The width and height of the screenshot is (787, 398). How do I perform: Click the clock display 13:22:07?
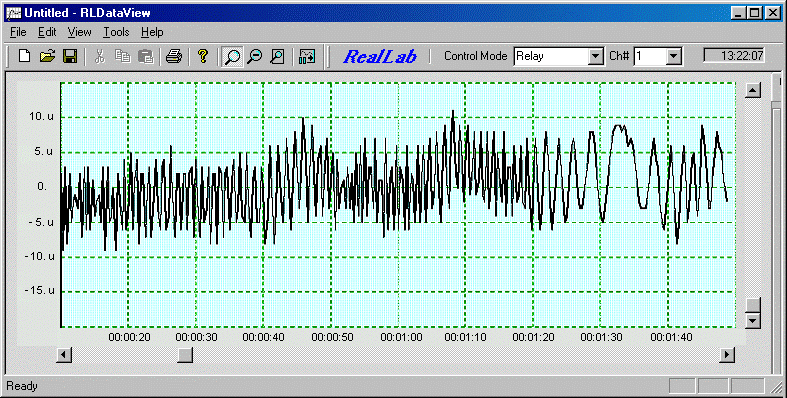click(x=734, y=56)
